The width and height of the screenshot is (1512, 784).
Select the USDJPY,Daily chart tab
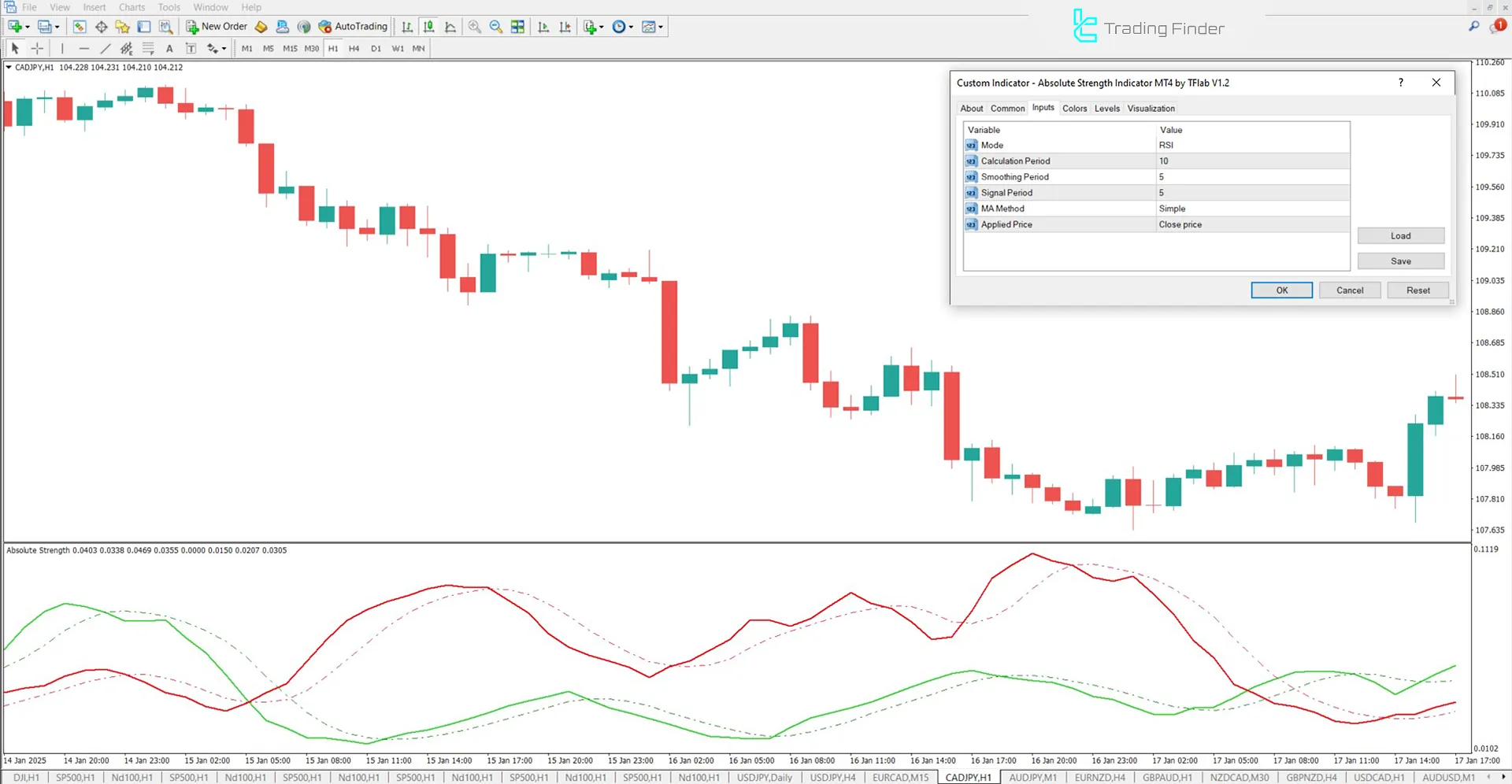point(764,777)
